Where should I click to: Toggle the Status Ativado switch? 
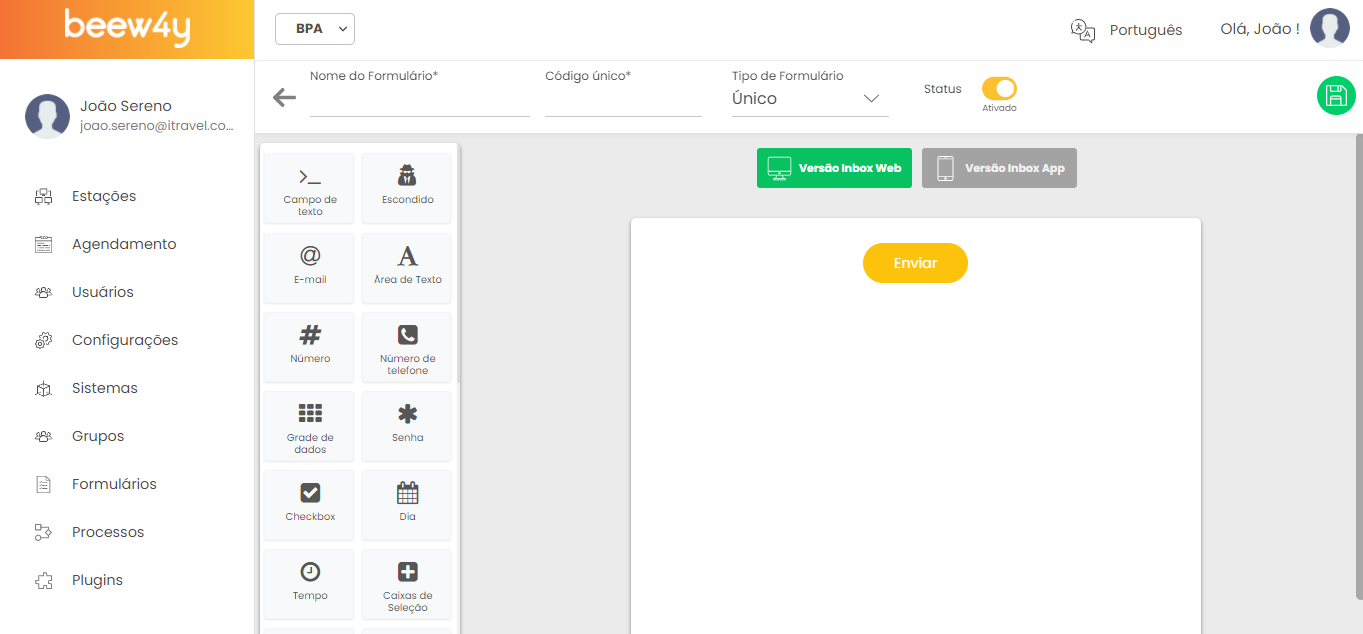[999, 88]
